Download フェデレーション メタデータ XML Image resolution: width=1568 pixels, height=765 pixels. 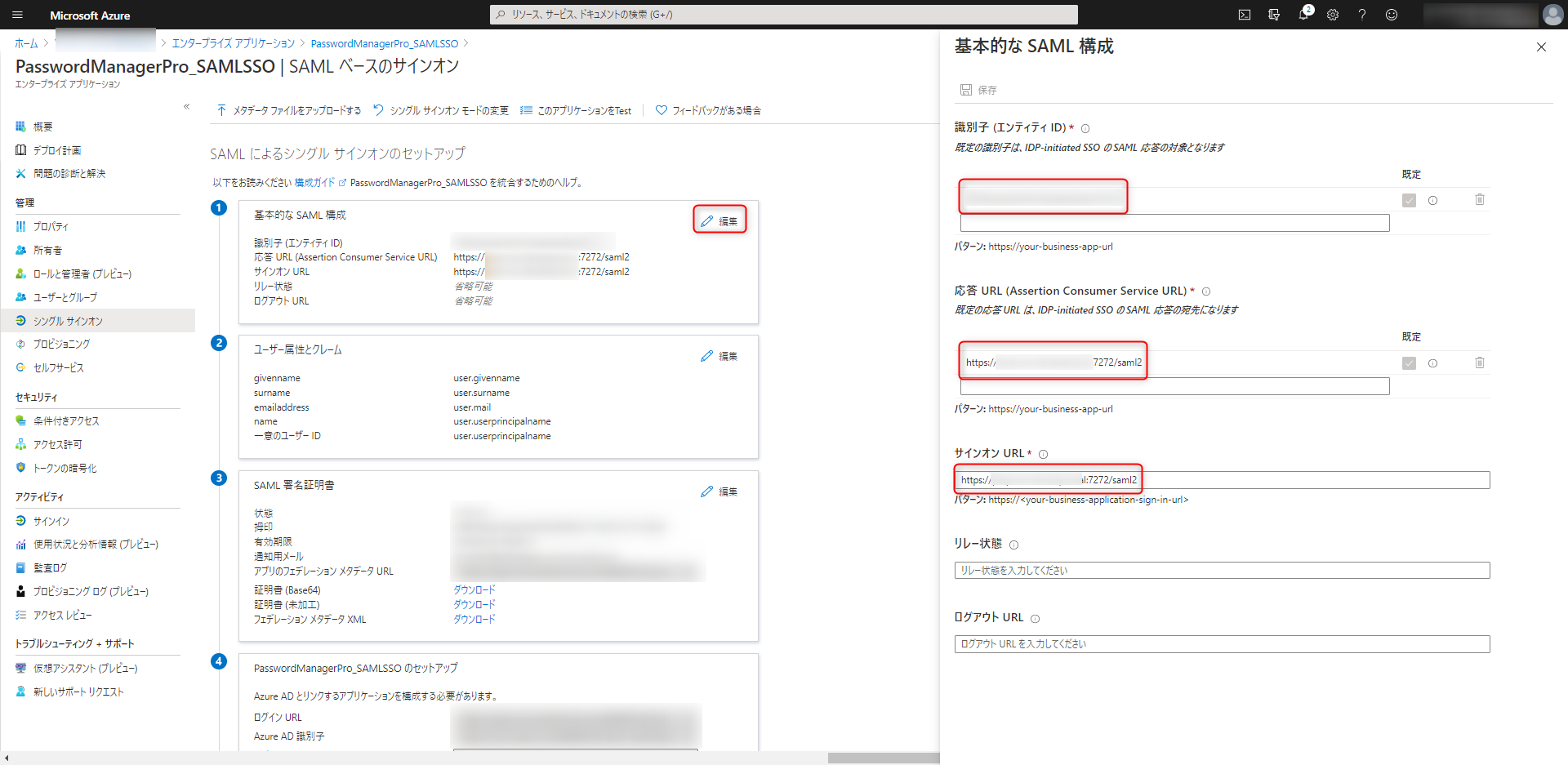click(x=474, y=619)
